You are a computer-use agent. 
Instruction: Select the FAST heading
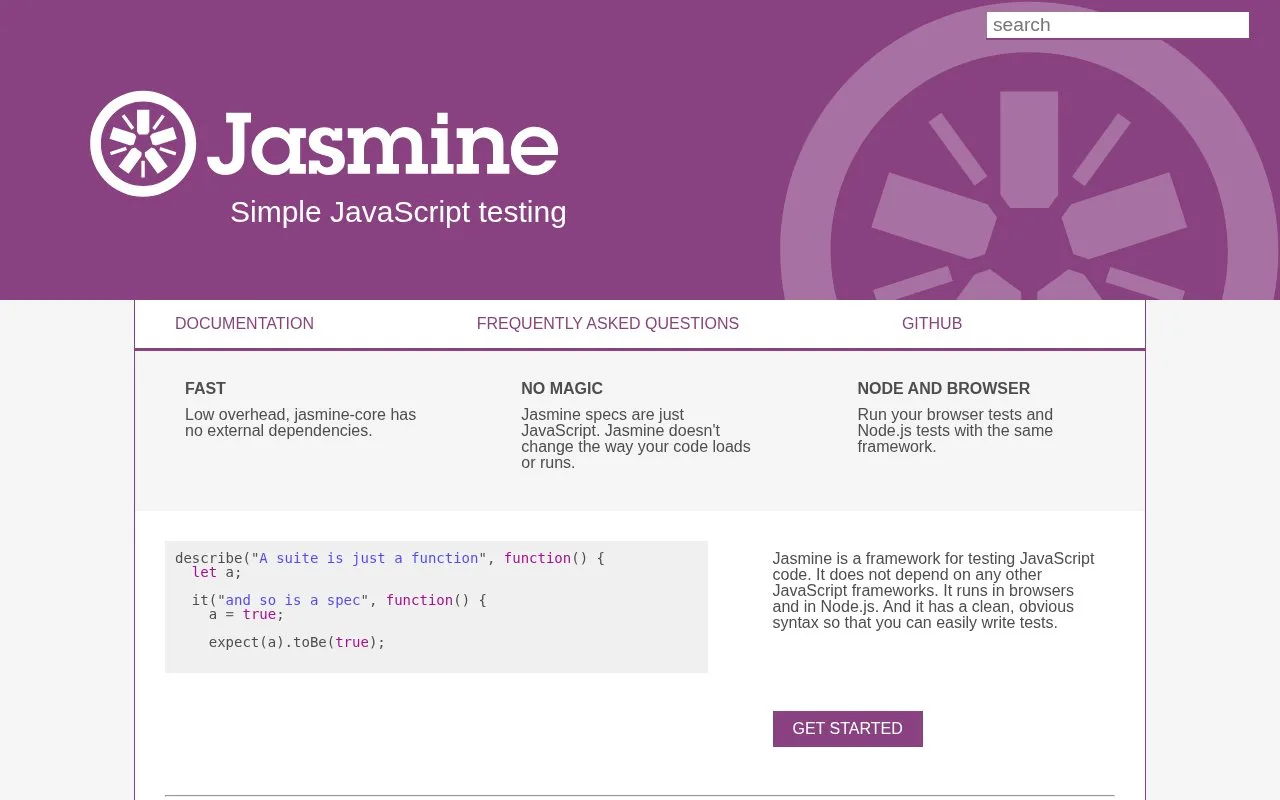(x=205, y=389)
